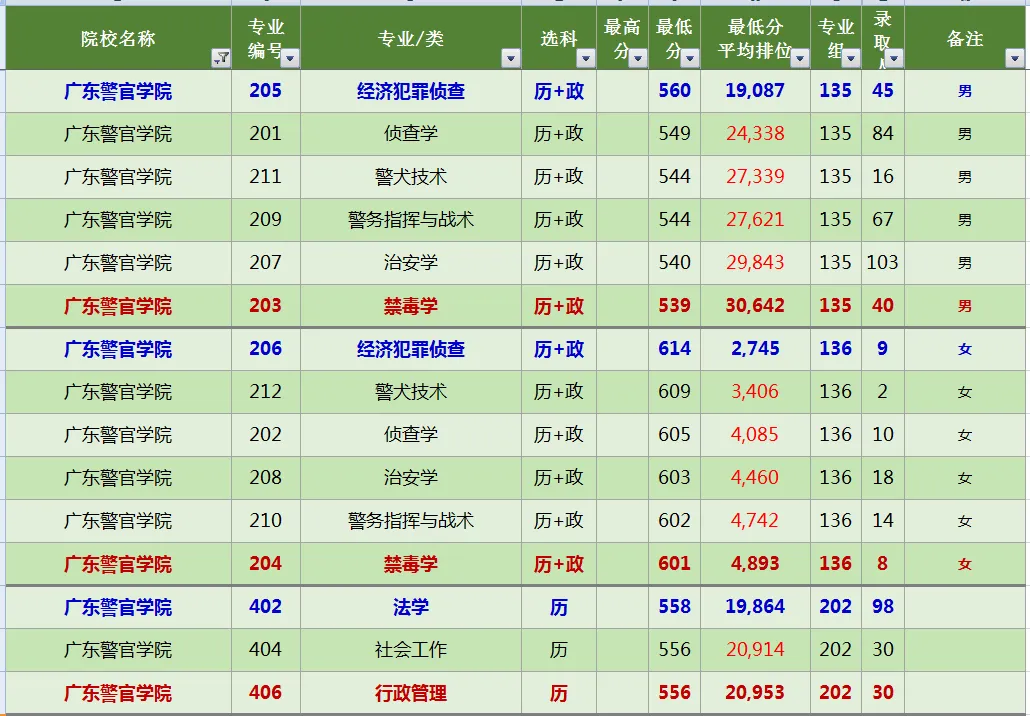Screen dimensions: 1030x716
Task: Click the 禁毒学 cell in row 203
Action: pos(411,305)
